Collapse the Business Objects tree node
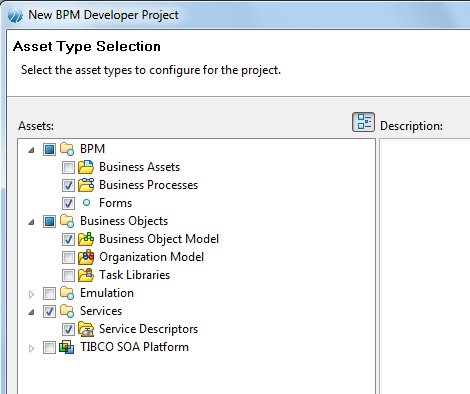This screenshot has height=394, width=470. pyautogui.click(x=31, y=222)
